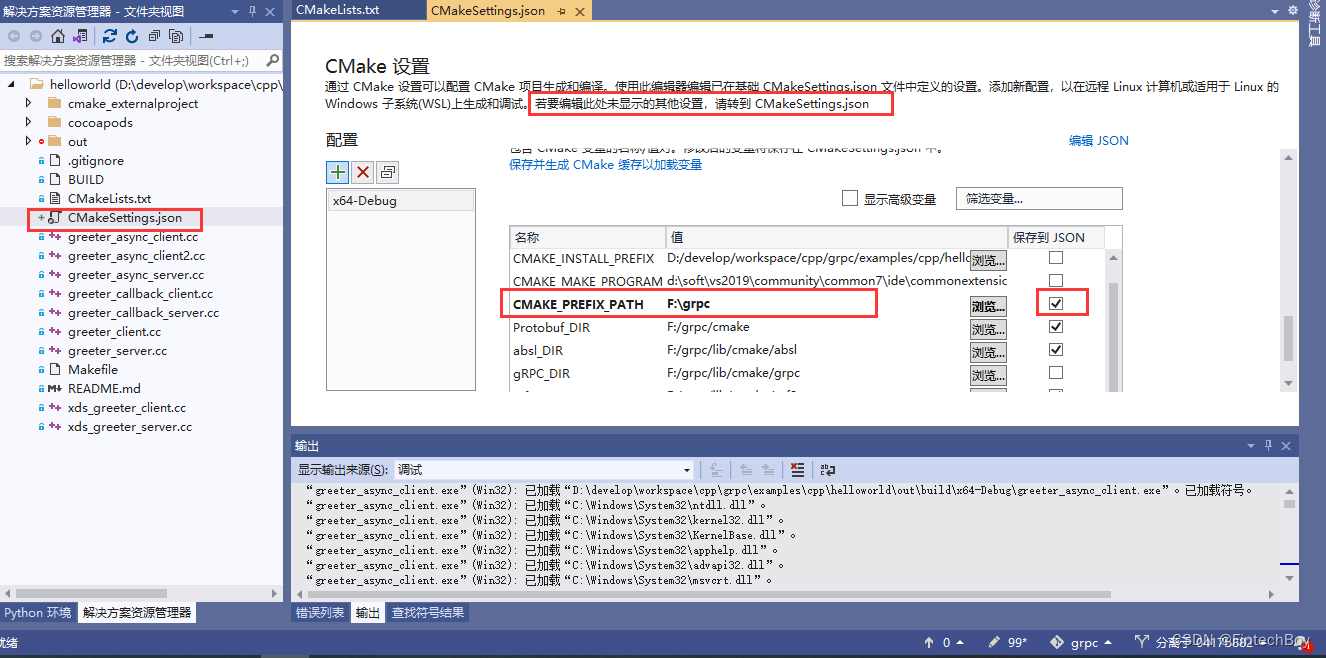Image resolution: width=1326 pixels, height=658 pixels.
Task: Click the find message icon in Output toolbar
Action: [716, 469]
